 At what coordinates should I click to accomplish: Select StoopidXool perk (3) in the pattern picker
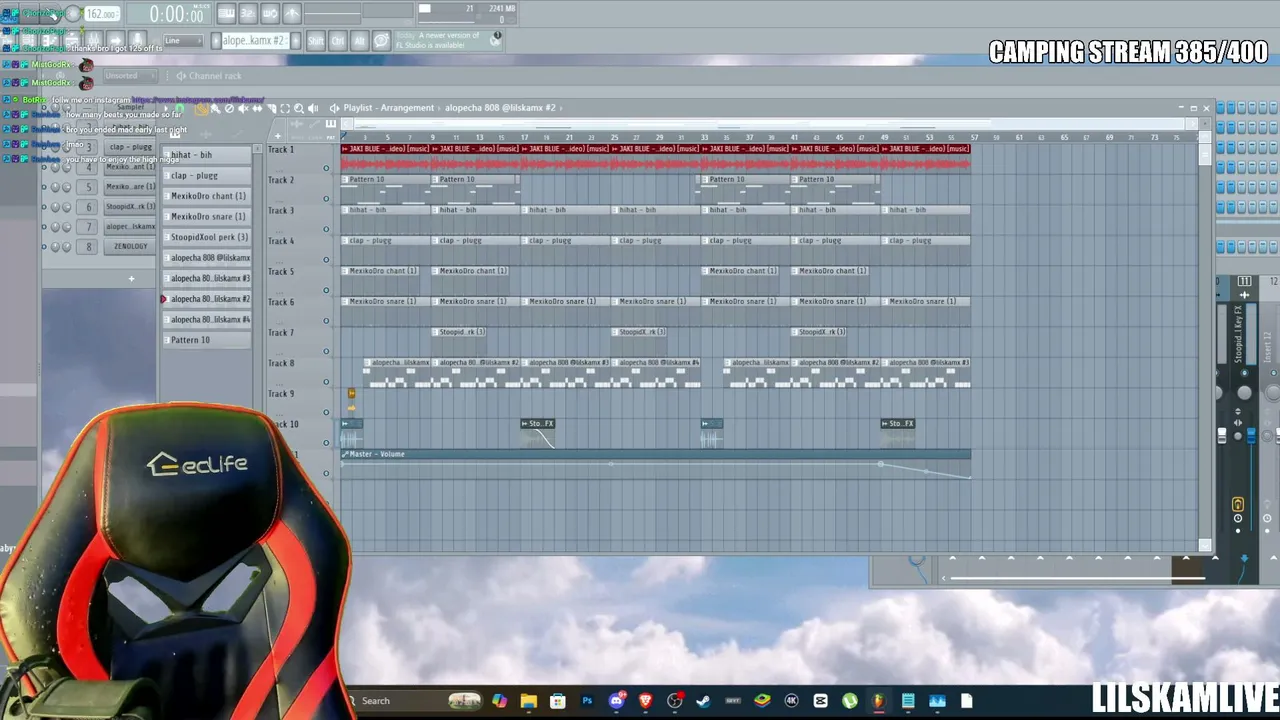point(207,237)
